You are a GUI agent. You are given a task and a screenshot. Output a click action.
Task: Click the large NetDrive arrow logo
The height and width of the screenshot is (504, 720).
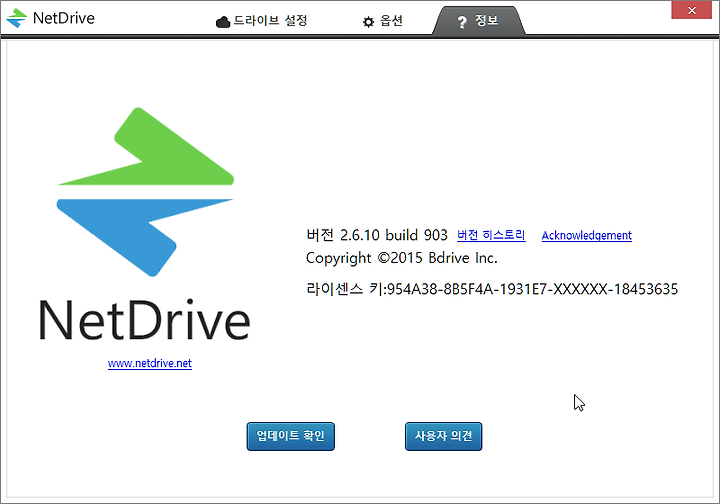point(146,192)
